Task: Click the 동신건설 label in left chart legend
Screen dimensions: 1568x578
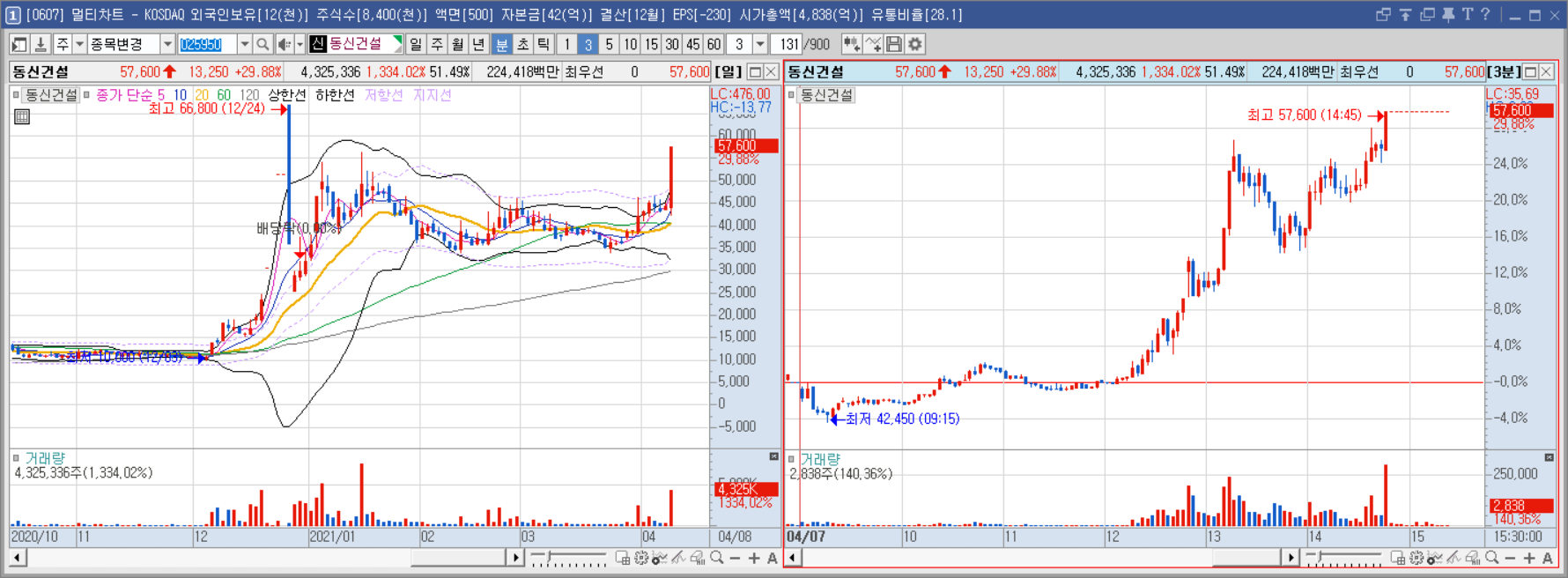Action: (x=50, y=94)
